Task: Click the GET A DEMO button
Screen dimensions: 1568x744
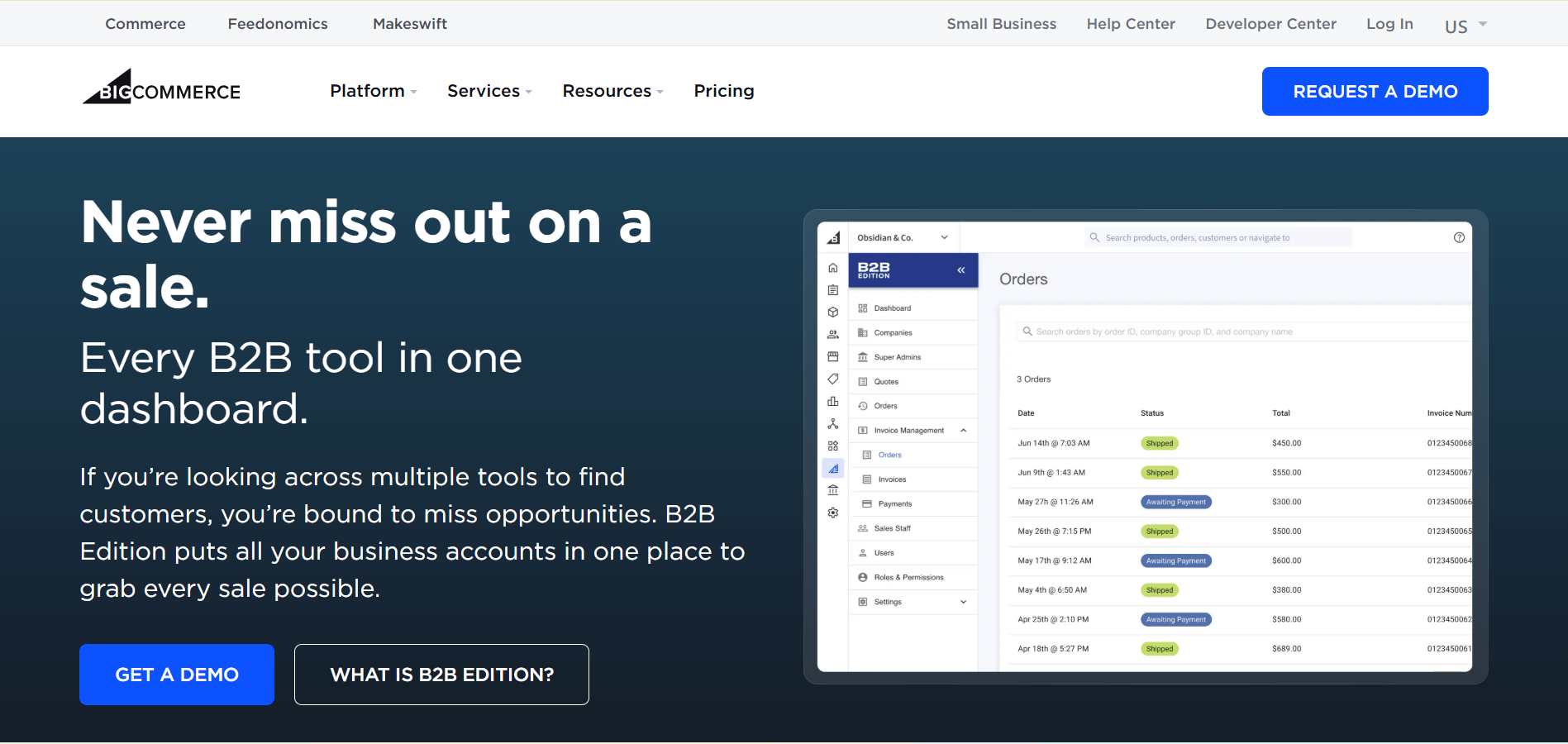Action: coord(176,675)
